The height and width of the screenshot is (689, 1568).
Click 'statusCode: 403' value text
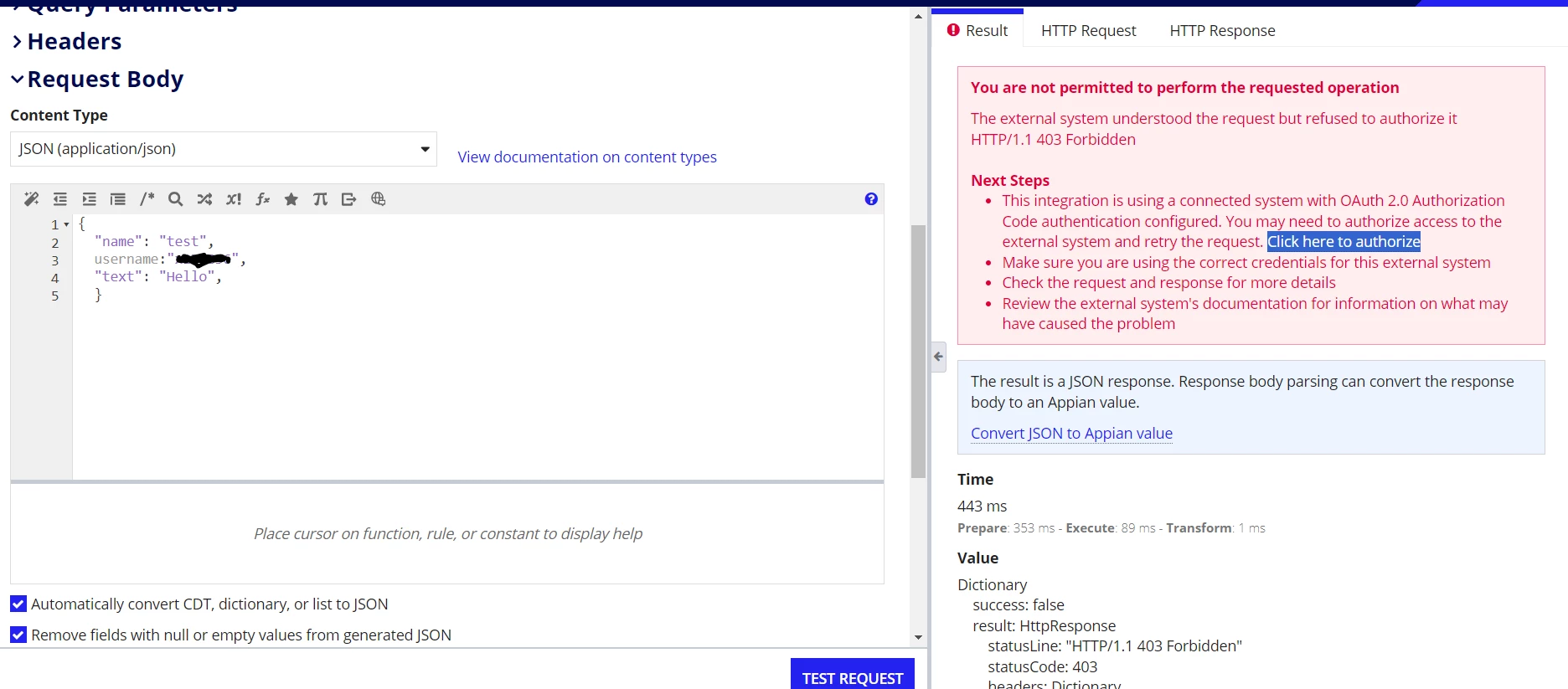(1042, 666)
